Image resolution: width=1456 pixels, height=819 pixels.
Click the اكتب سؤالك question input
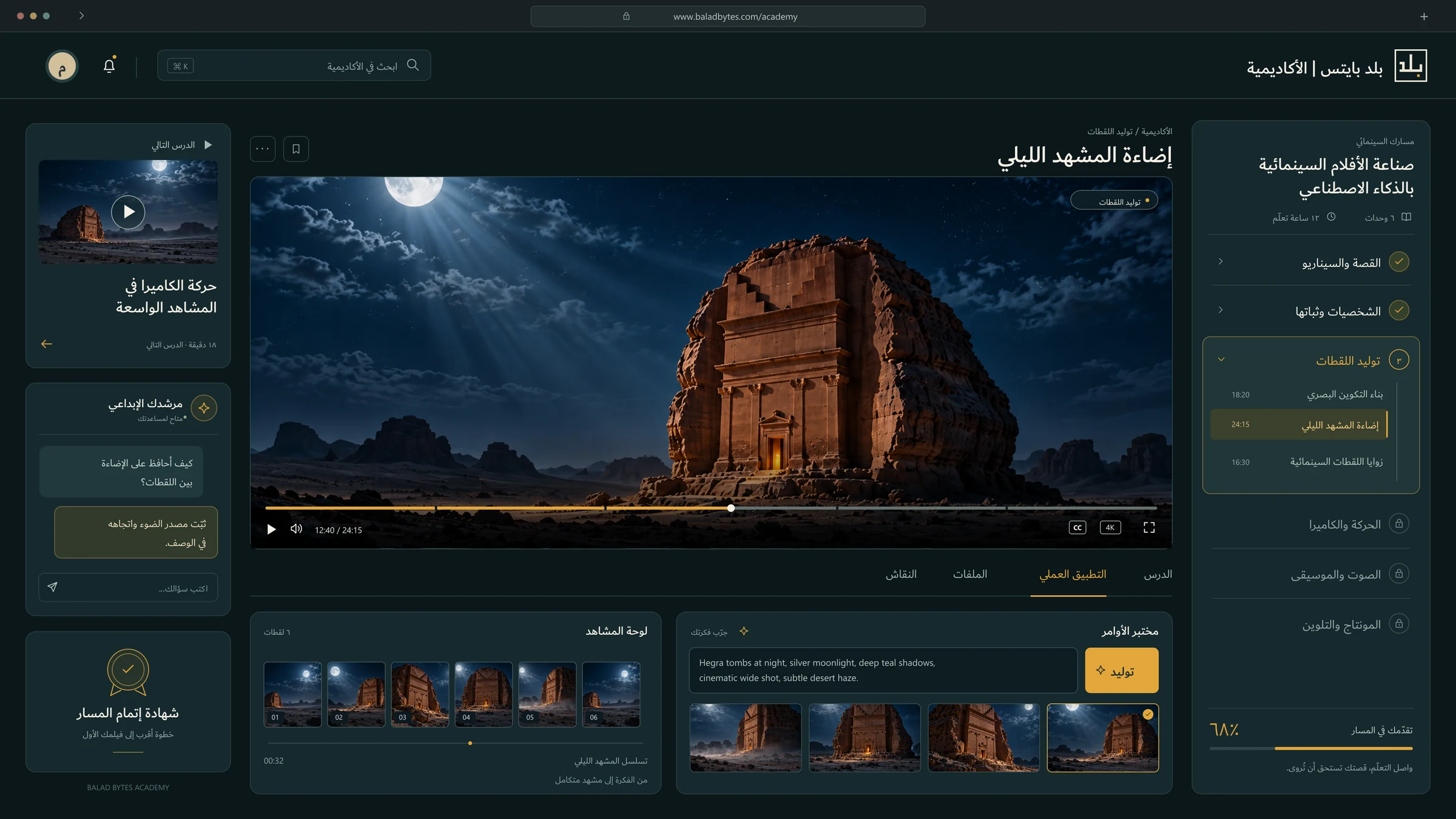[x=128, y=588]
